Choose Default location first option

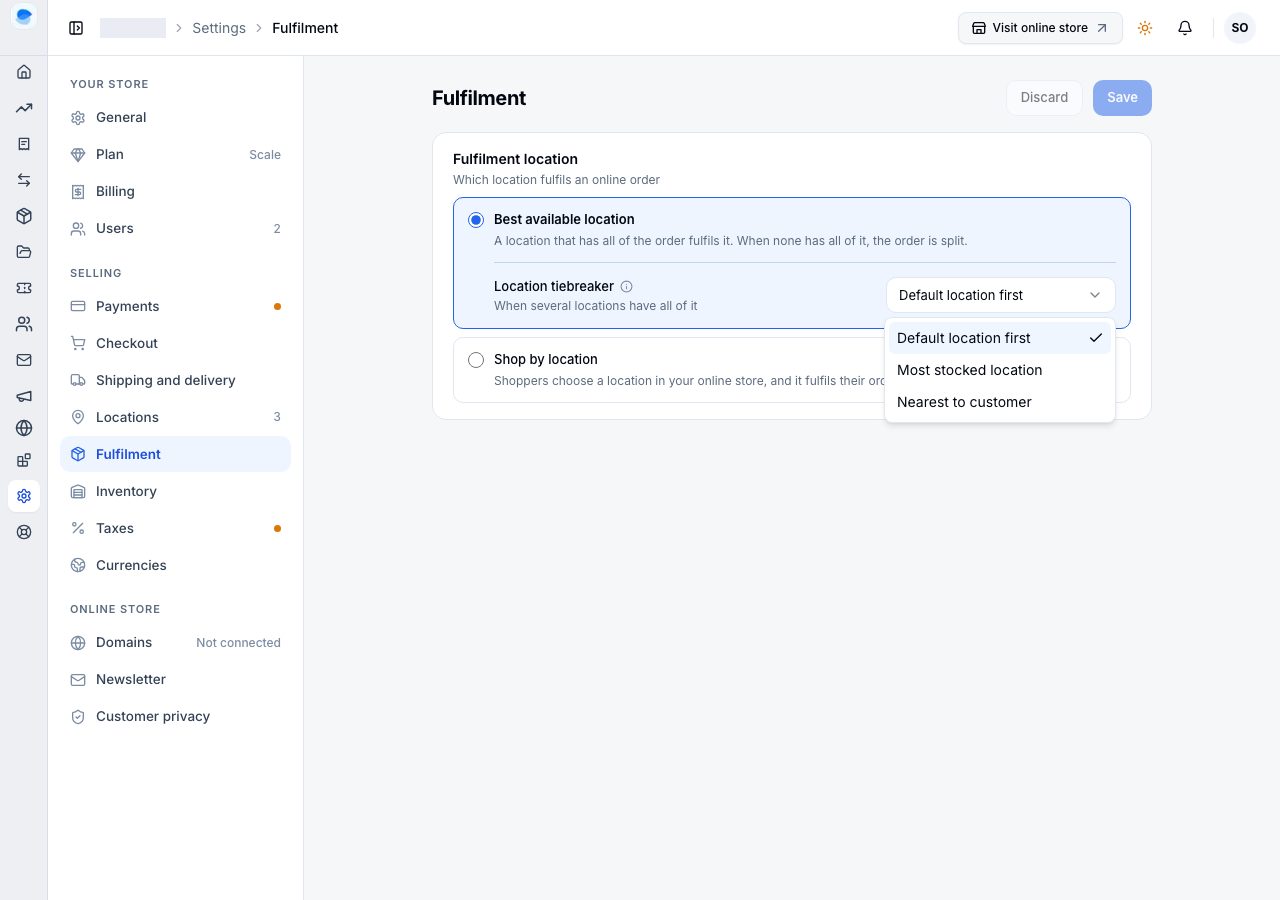click(1000, 338)
